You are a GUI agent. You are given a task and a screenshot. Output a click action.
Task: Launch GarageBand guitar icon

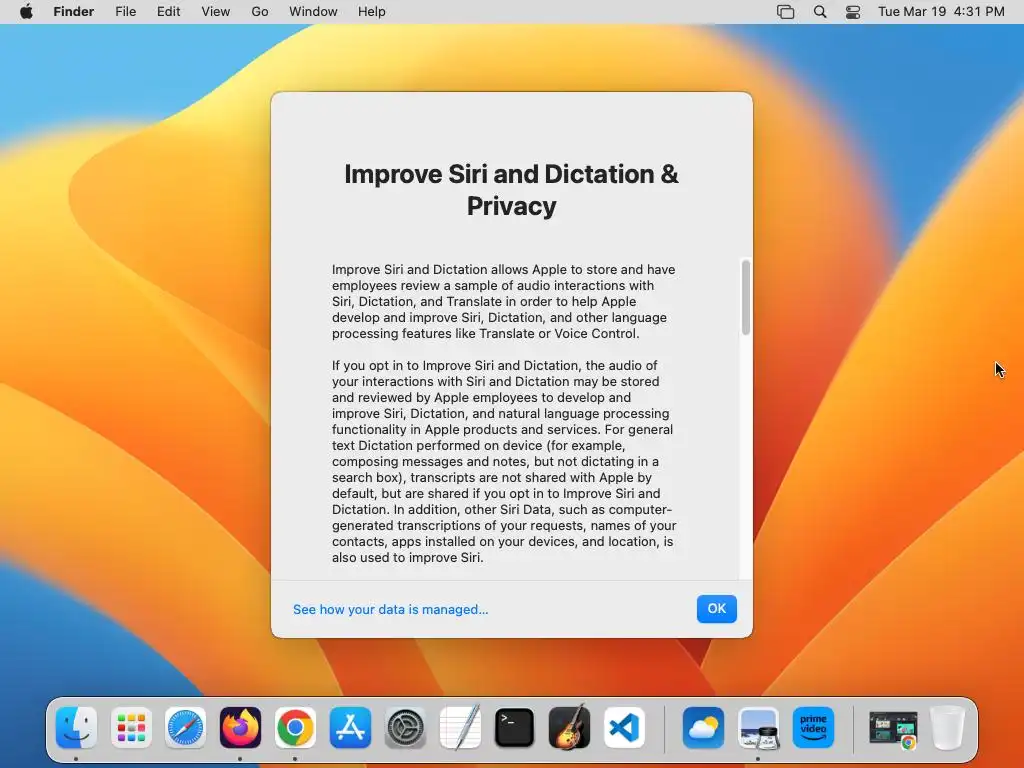[x=569, y=728]
